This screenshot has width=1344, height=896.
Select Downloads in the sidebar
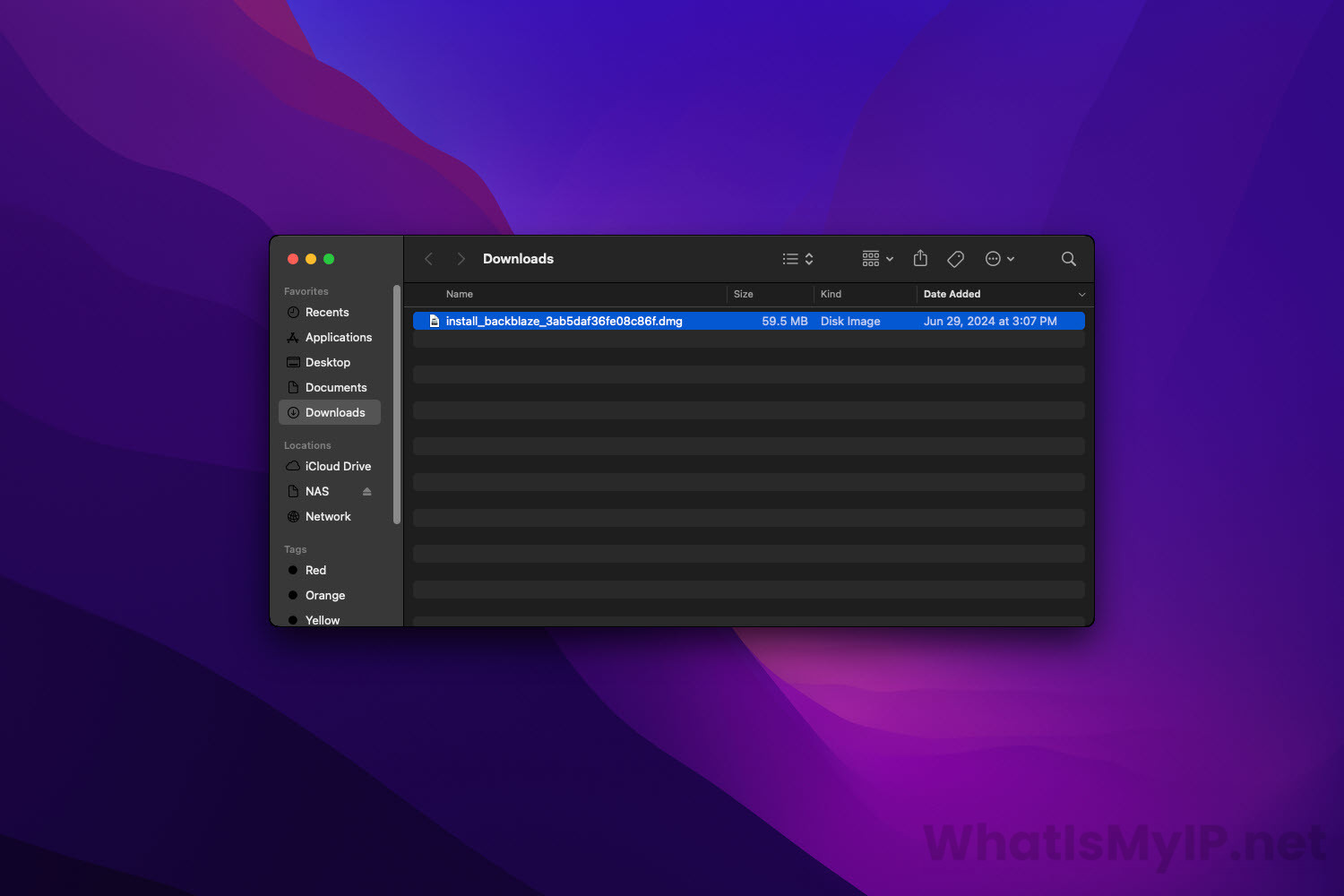pos(330,412)
